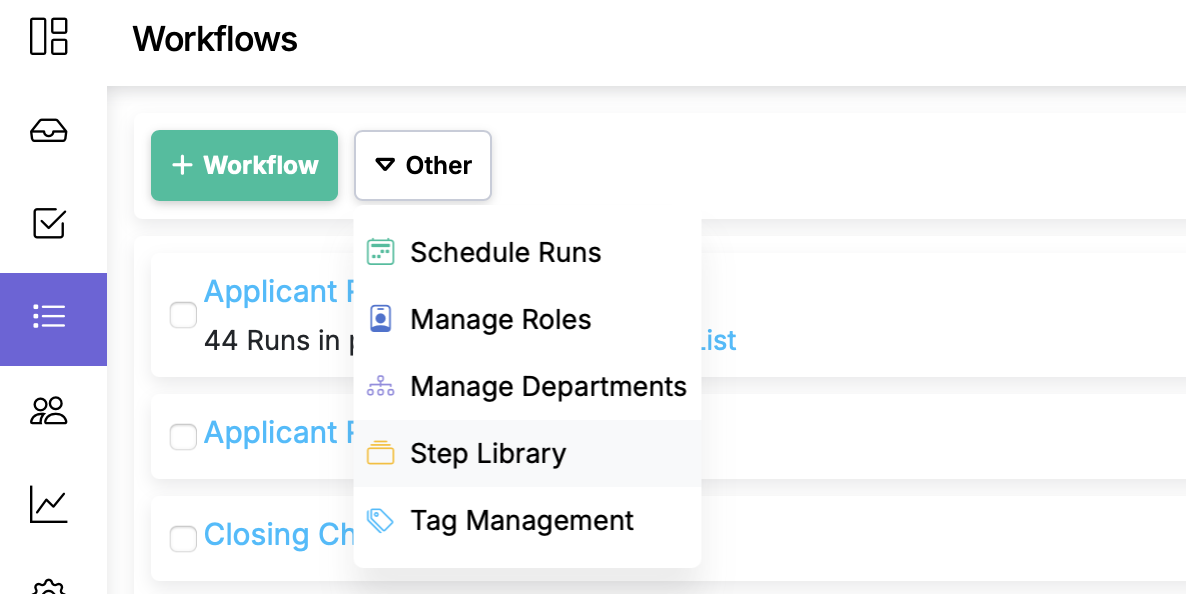Viewport: 1186px width, 594px height.
Task: Select Manage Departments from the Other menu
Action: (548, 386)
